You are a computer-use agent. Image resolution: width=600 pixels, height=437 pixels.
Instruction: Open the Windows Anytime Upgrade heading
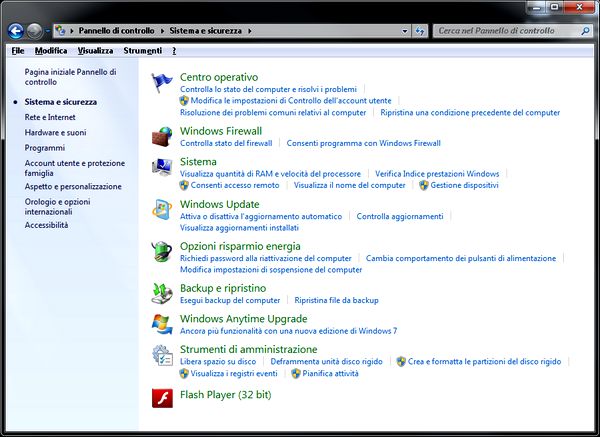click(243, 319)
